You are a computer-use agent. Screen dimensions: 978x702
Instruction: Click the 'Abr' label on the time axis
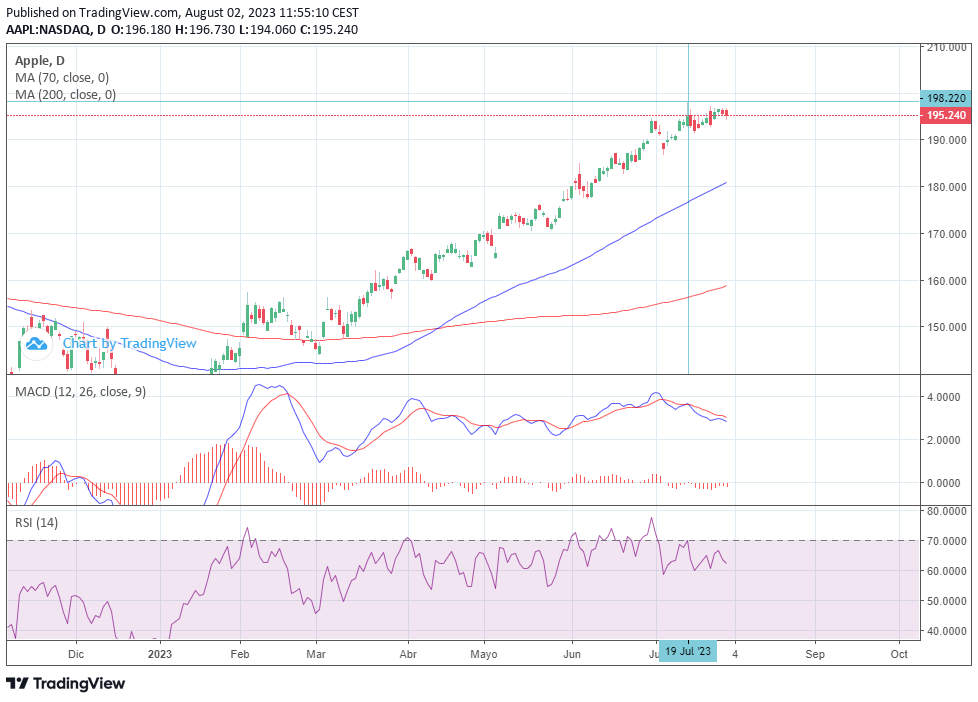click(408, 654)
